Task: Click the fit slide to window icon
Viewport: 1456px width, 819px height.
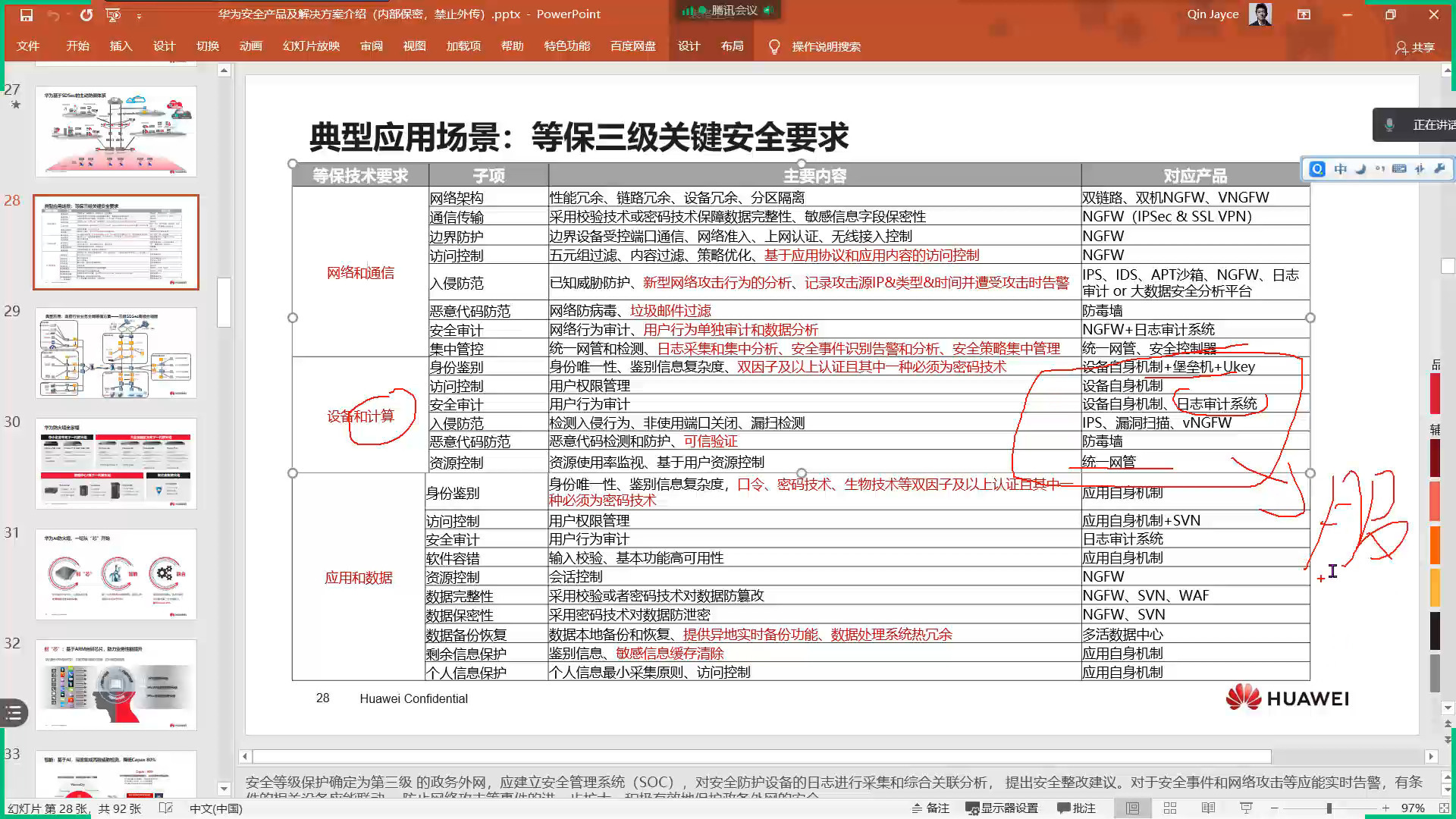Action: [1444, 808]
